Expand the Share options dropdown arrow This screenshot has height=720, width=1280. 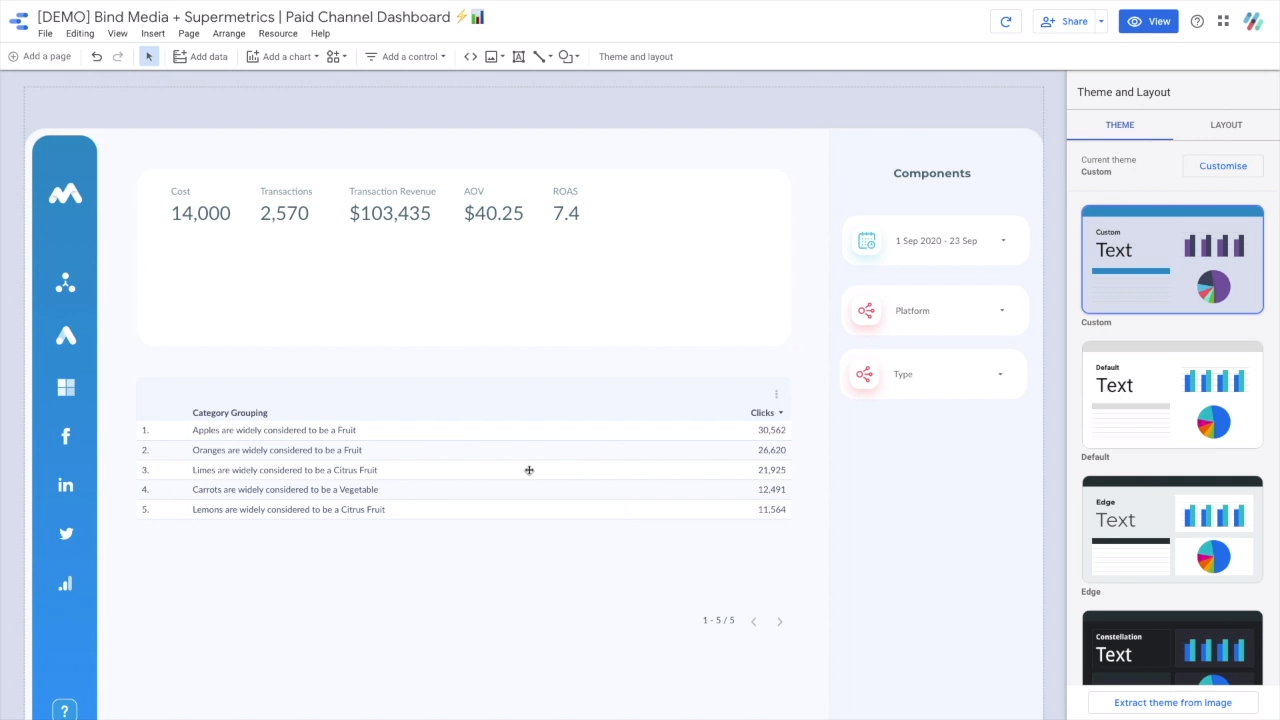tap(1101, 21)
